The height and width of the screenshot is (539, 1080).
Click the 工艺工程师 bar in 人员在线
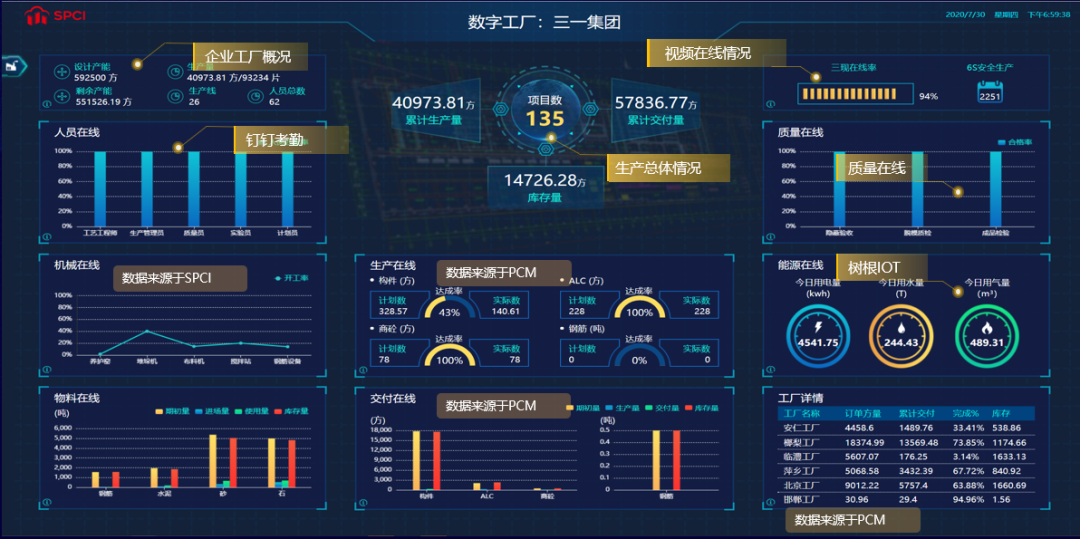click(x=100, y=189)
